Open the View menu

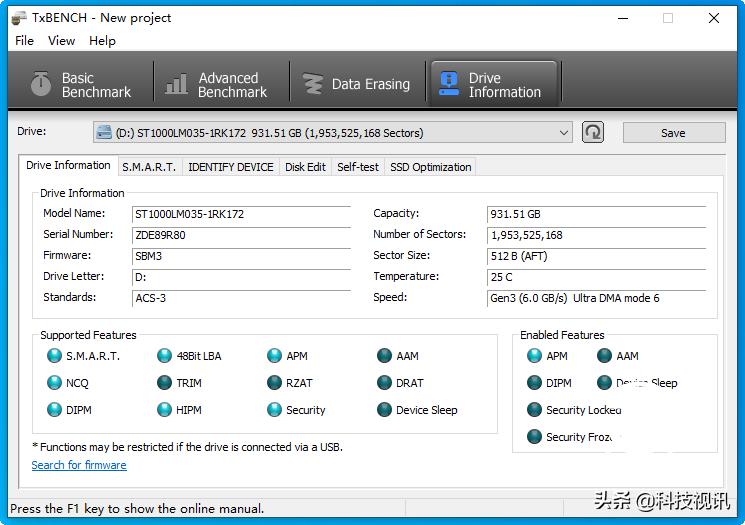point(62,41)
